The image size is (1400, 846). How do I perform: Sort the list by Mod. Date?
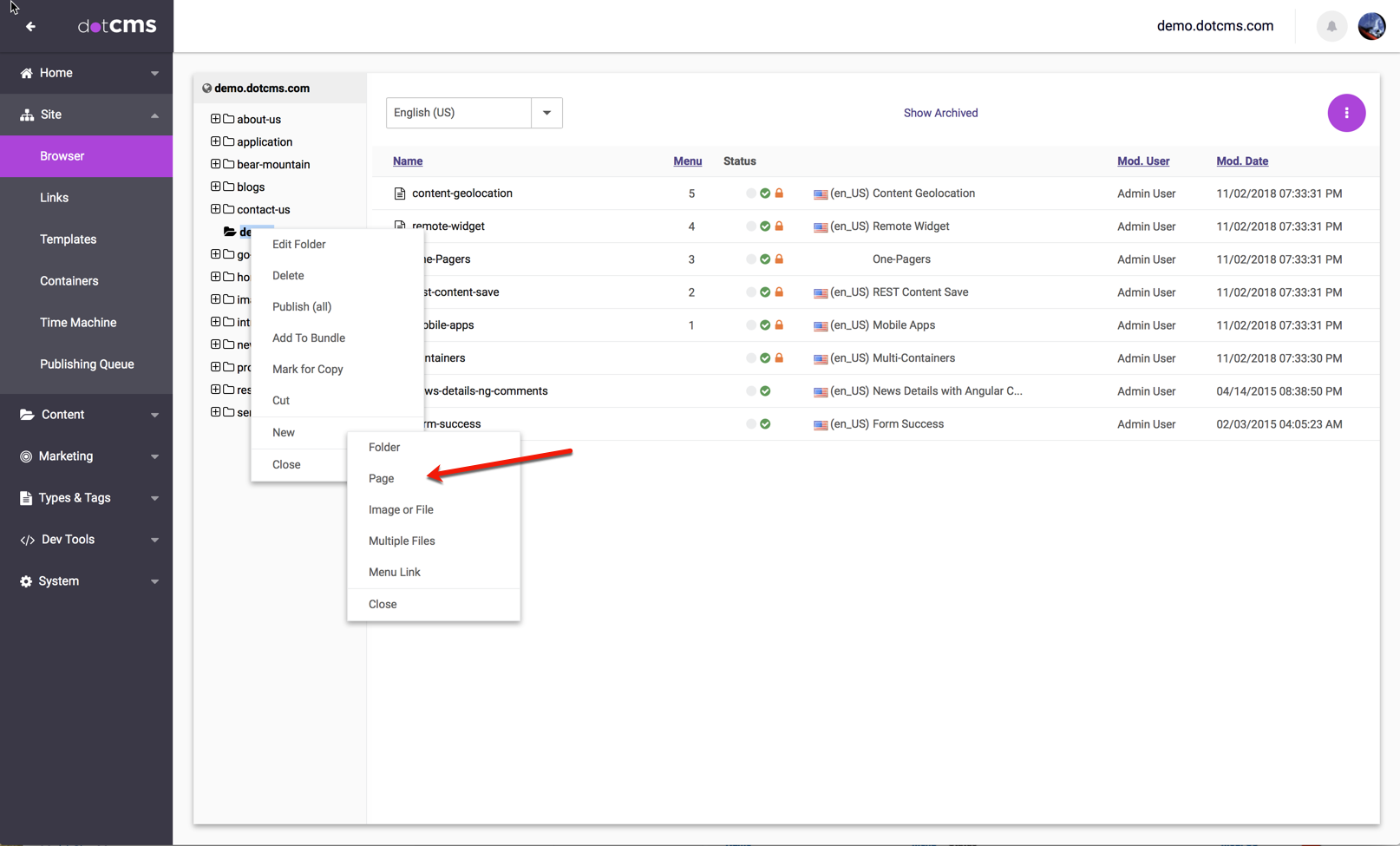[x=1241, y=161]
